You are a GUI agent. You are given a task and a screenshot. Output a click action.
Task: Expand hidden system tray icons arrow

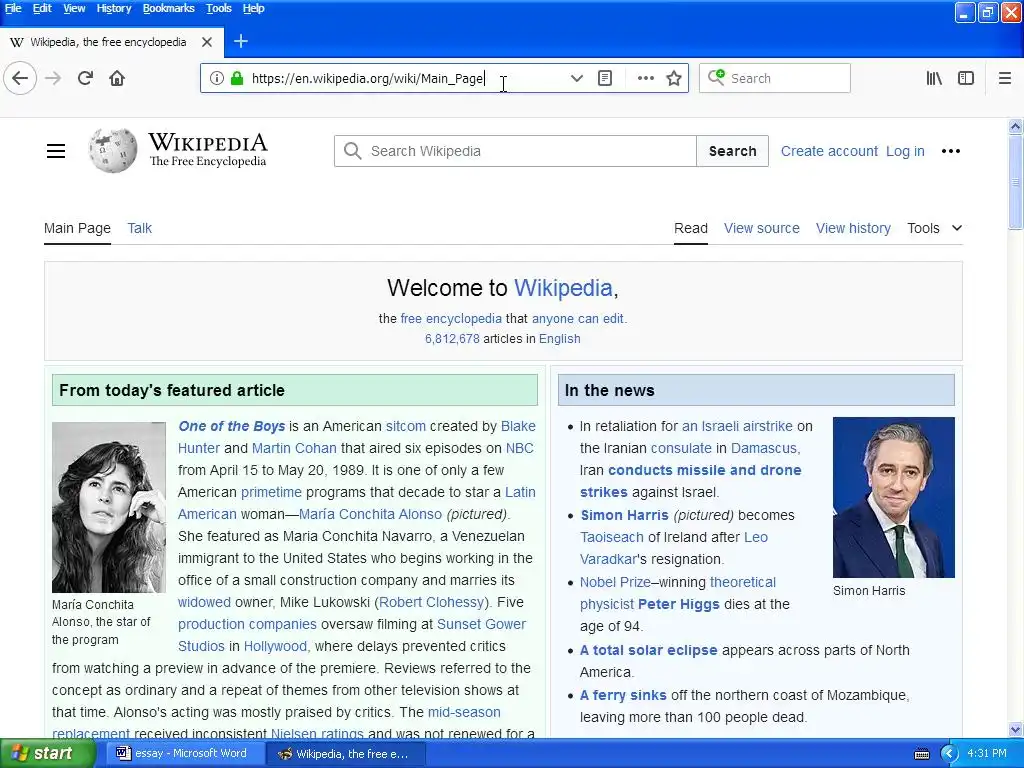click(949, 754)
